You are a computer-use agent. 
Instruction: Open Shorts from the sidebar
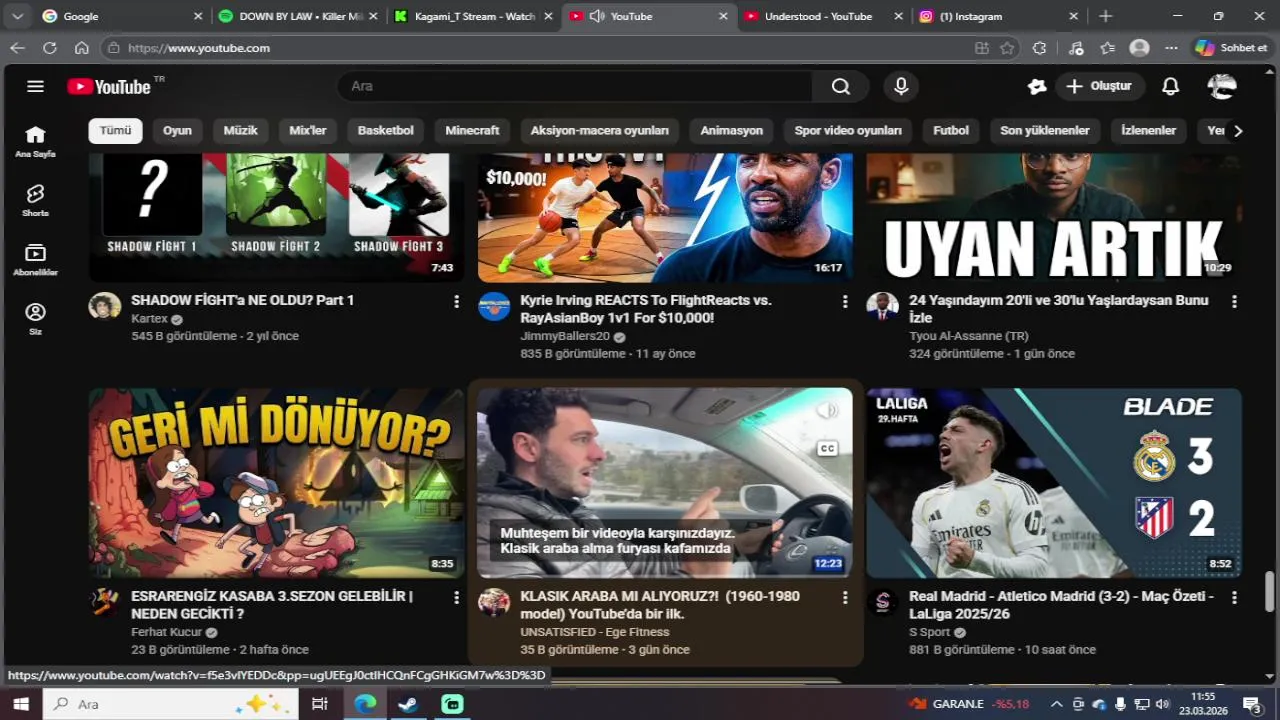(35, 200)
